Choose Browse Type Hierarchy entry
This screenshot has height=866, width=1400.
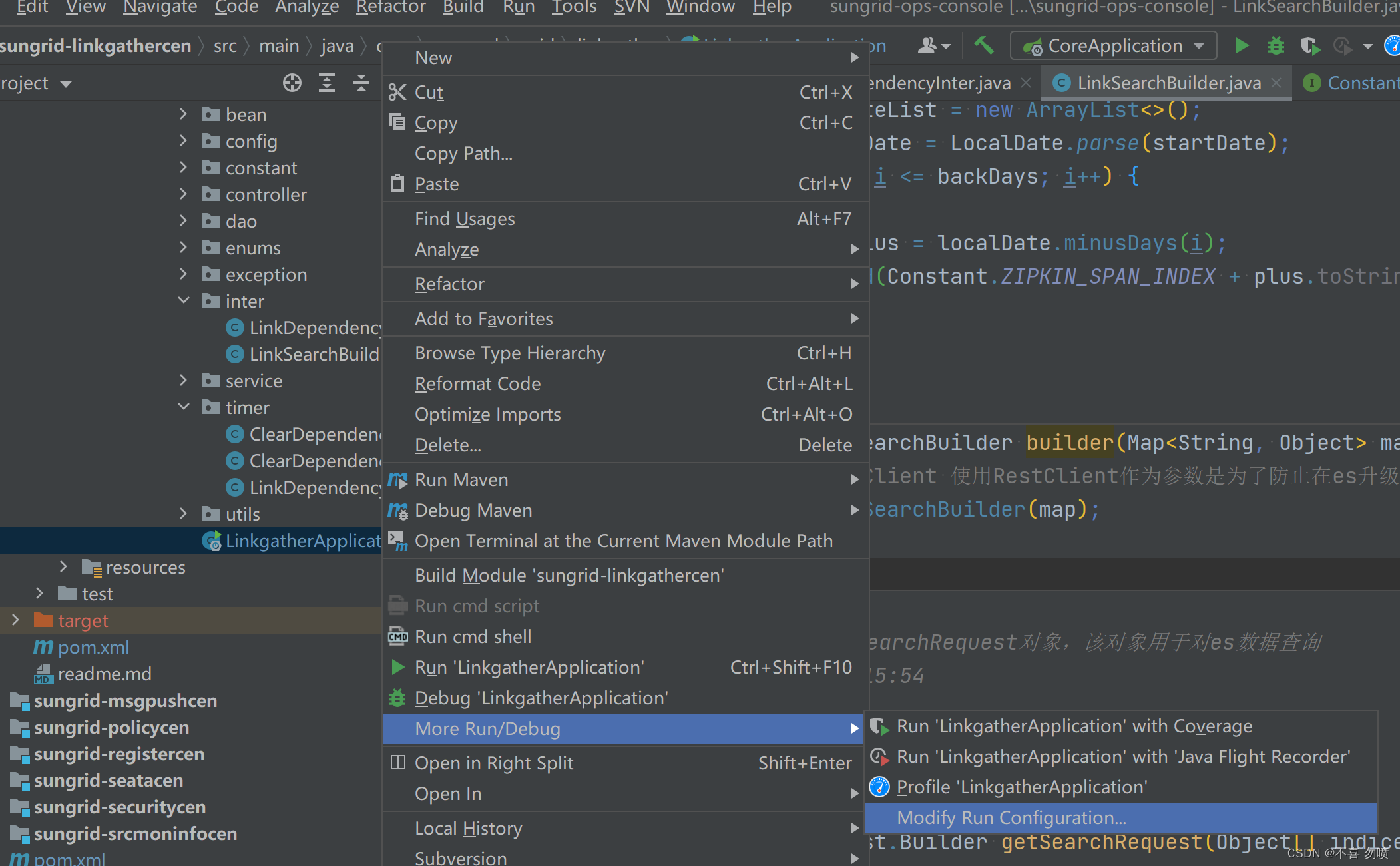tap(626, 353)
